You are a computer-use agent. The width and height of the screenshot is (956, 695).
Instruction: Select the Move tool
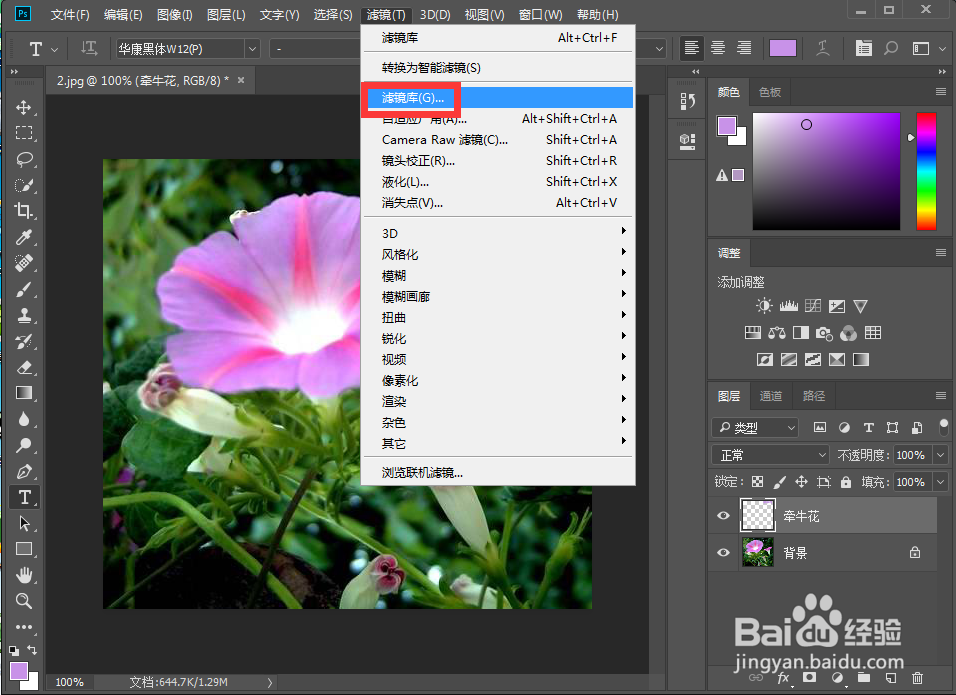click(24, 108)
